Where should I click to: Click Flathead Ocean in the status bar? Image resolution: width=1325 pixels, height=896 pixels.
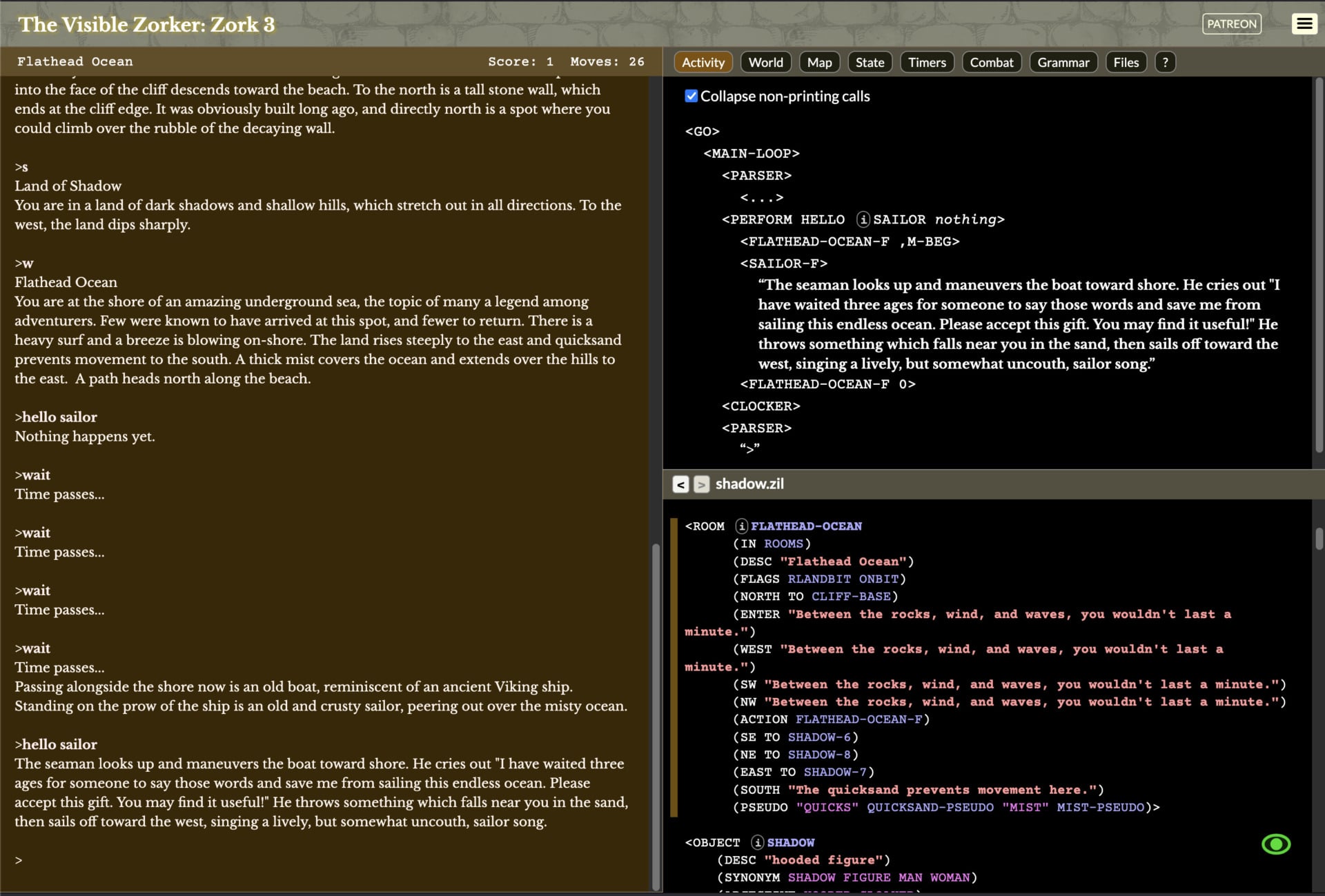point(75,62)
